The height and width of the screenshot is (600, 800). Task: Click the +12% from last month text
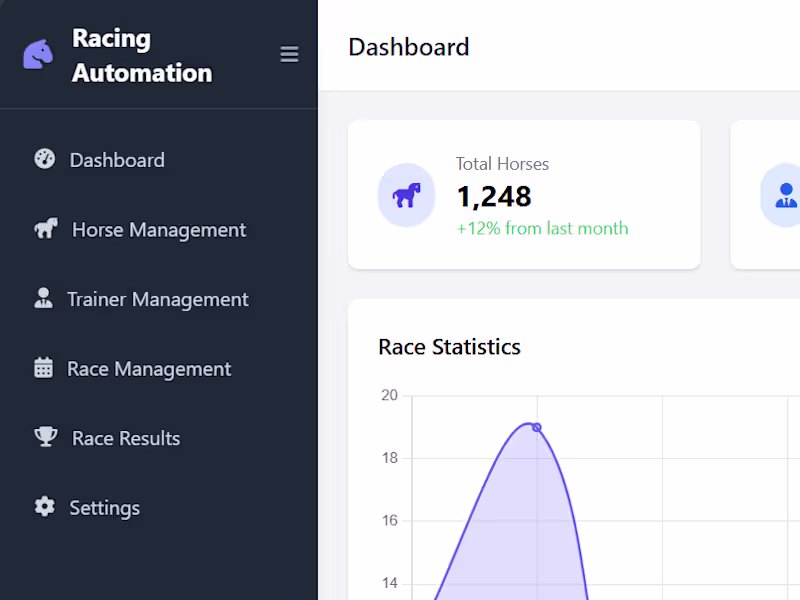542,228
